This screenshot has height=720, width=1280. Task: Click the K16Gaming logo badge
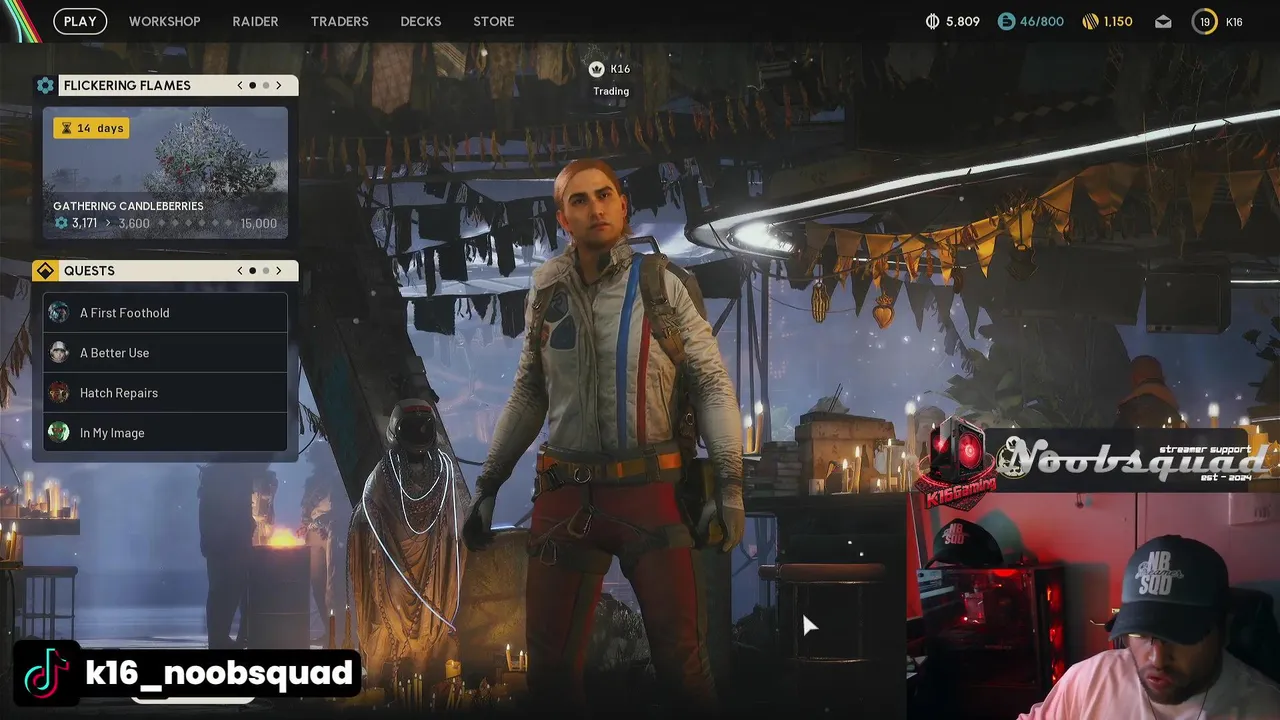(x=958, y=462)
